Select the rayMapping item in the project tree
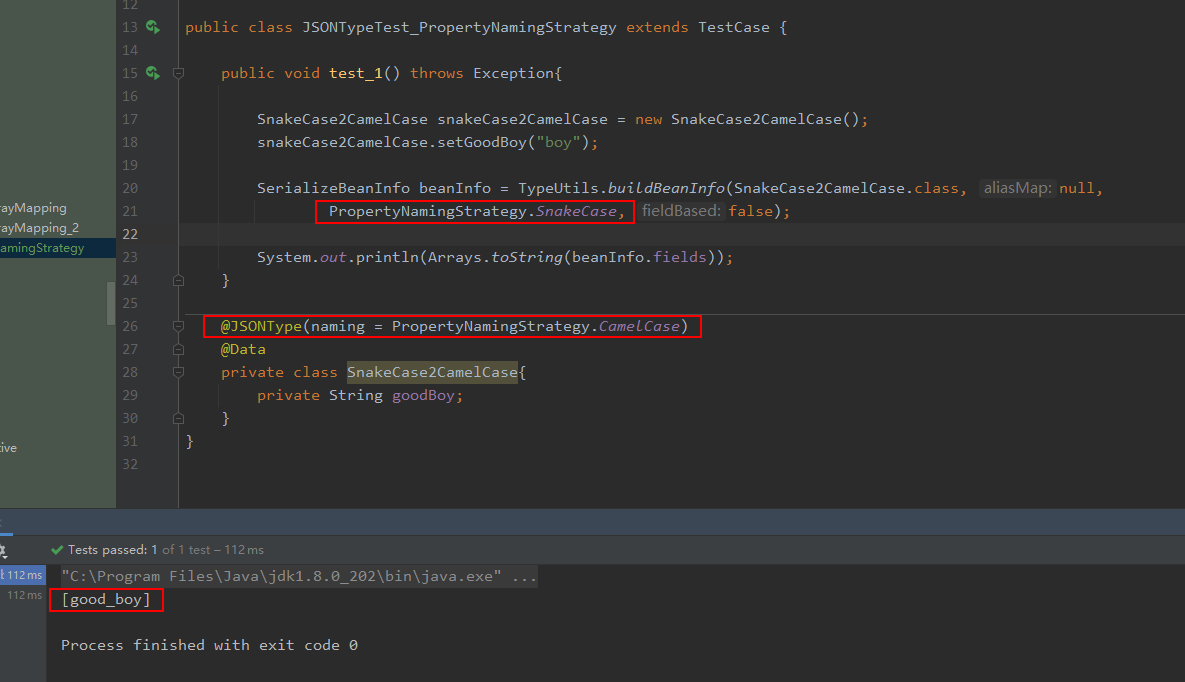 point(33,208)
